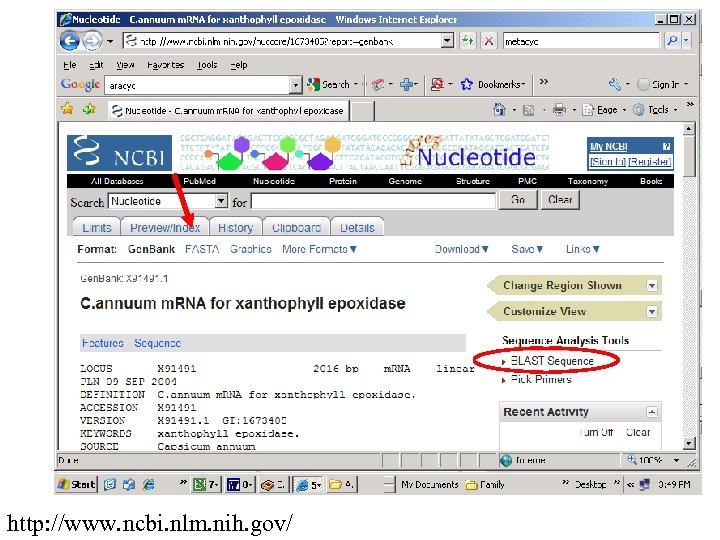This screenshot has height=540, width=720.
Task: Click the Bookmarks star icon in Google toolbar
Action: pyautogui.click(x=467, y=84)
